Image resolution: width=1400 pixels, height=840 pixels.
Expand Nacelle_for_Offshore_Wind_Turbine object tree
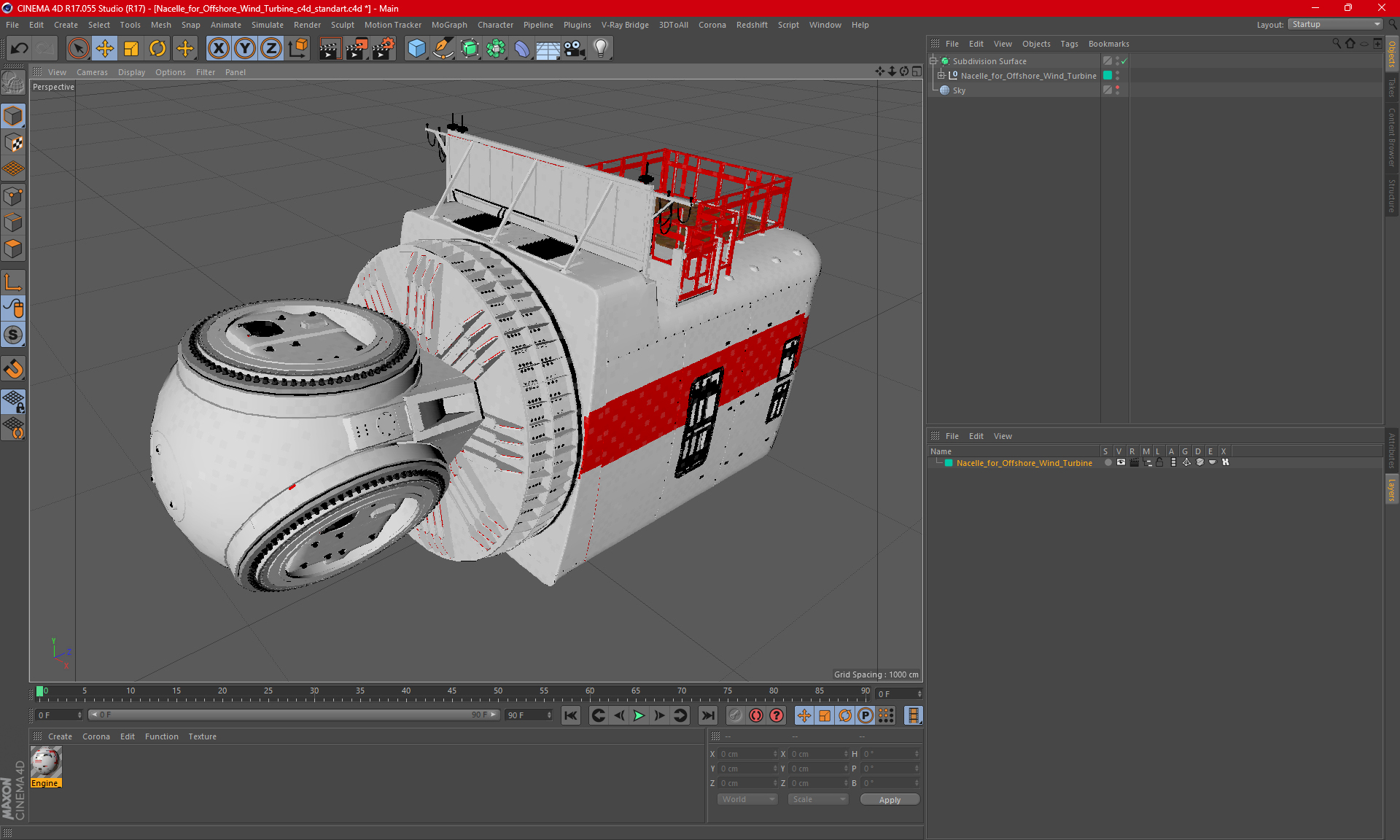coord(941,75)
